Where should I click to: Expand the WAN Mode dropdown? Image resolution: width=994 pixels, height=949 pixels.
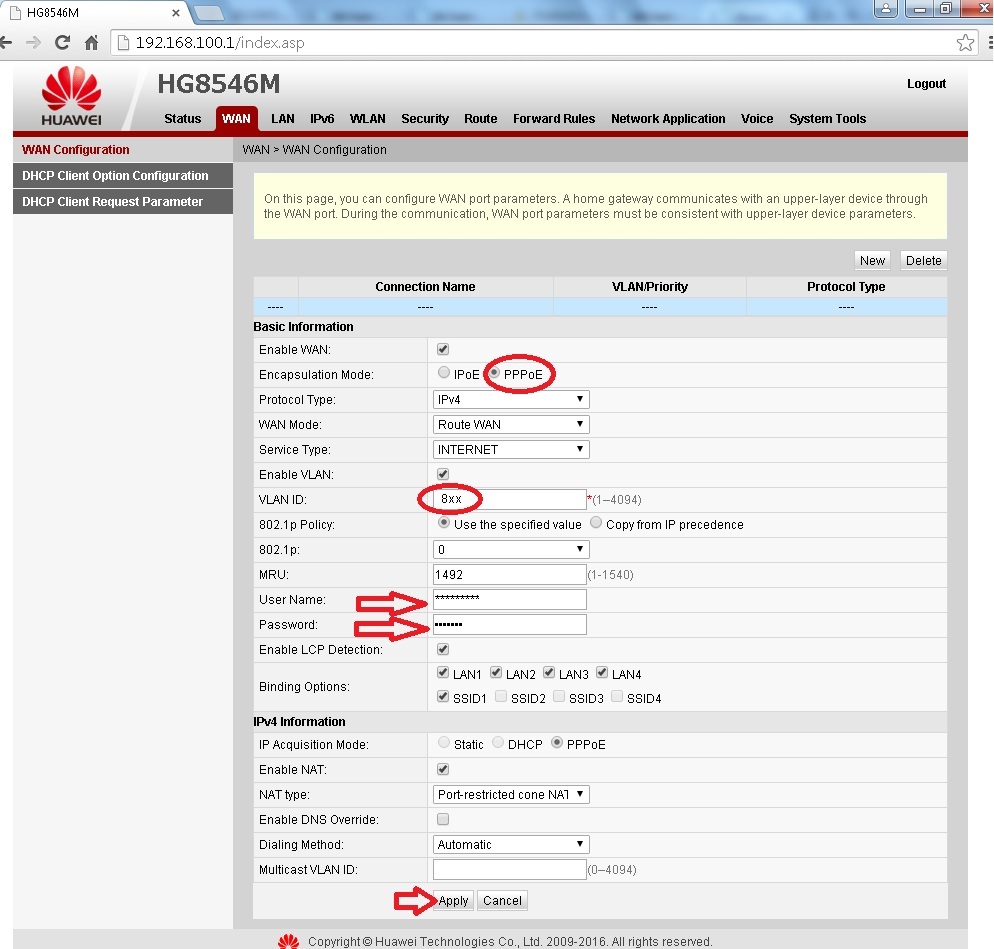tap(511, 425)
